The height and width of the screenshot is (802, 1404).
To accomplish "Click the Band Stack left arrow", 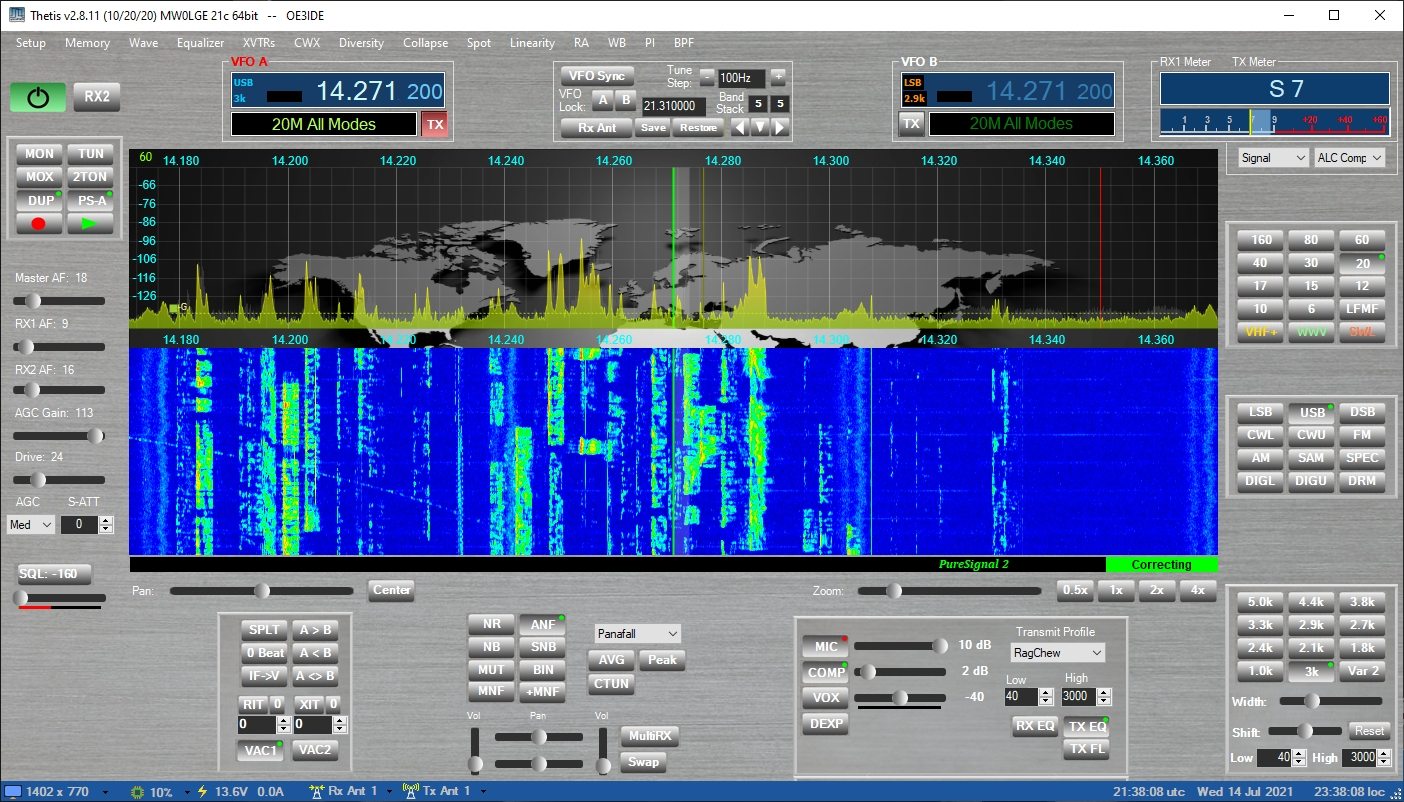I will tap(738, 127).
